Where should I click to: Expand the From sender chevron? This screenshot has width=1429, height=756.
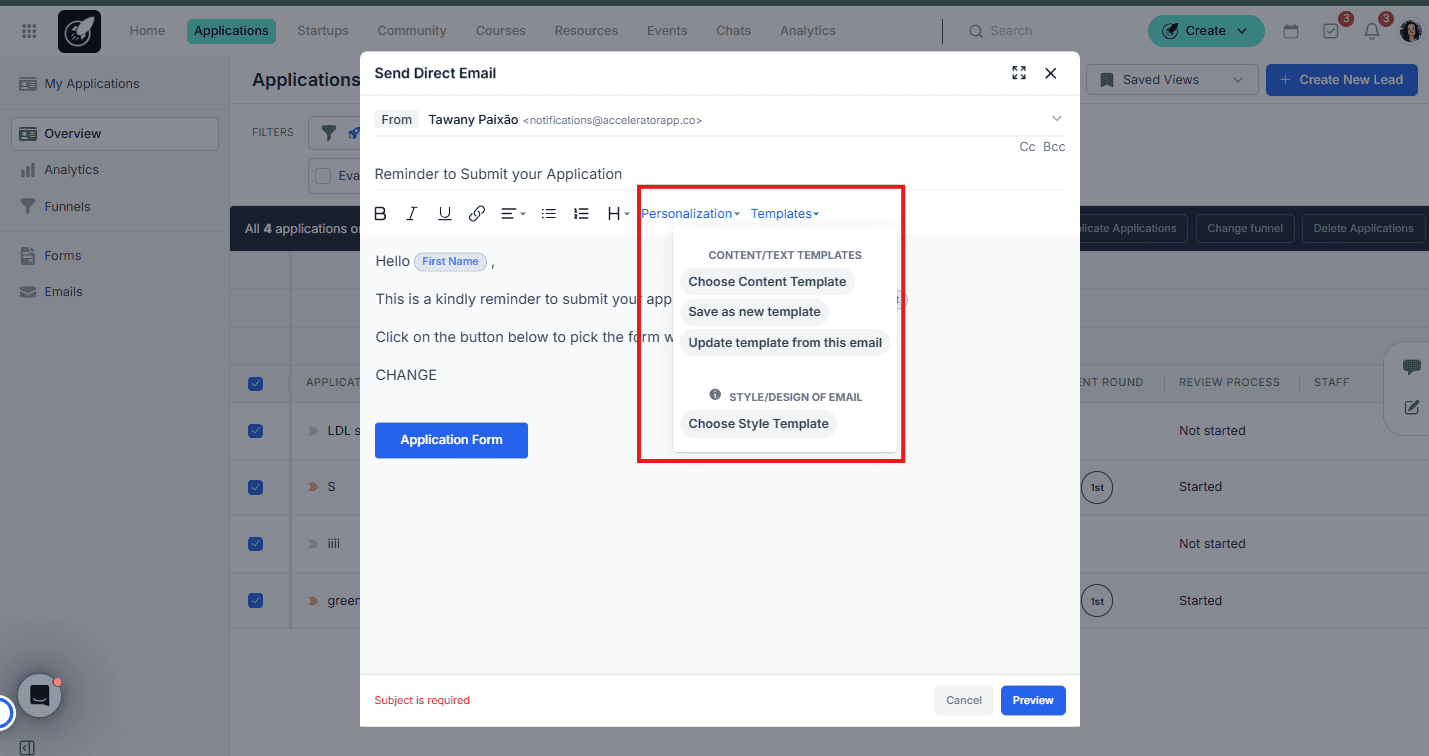1056,119
